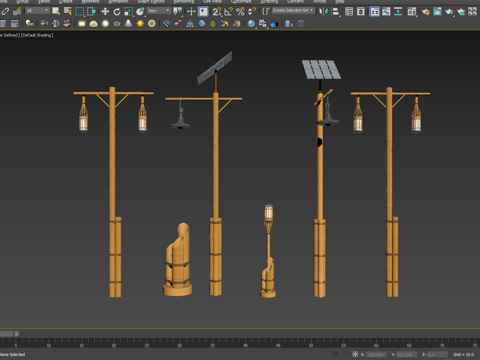
Task: Open the Curve Editor
Action: (386, 12)
